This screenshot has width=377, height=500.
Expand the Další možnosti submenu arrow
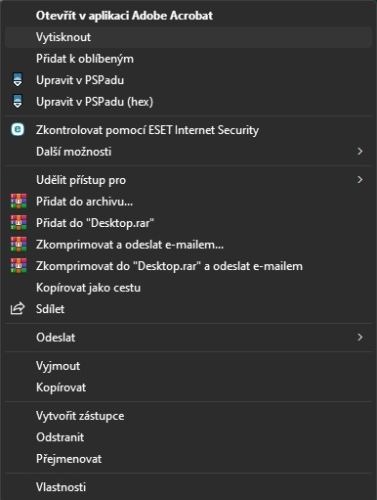(x=360, y=152)
